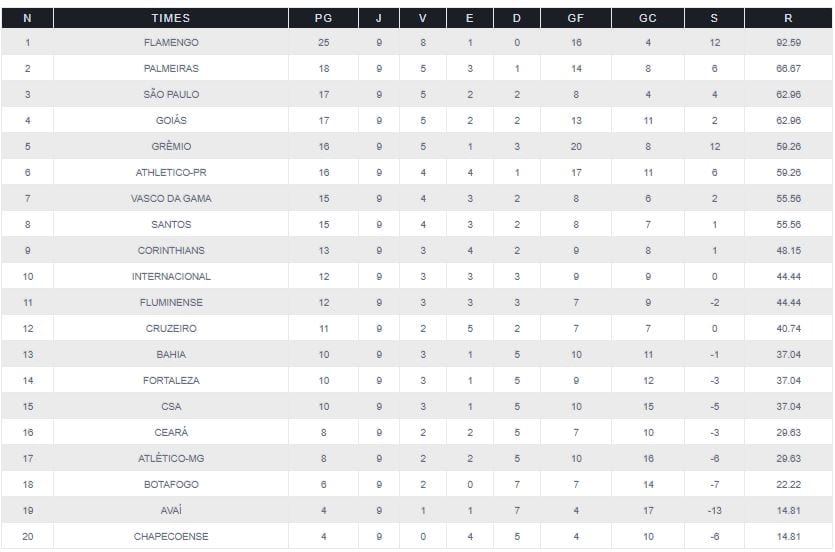Select Botafogo in the standings
This screenshot has height=552, width=835.
171,485
